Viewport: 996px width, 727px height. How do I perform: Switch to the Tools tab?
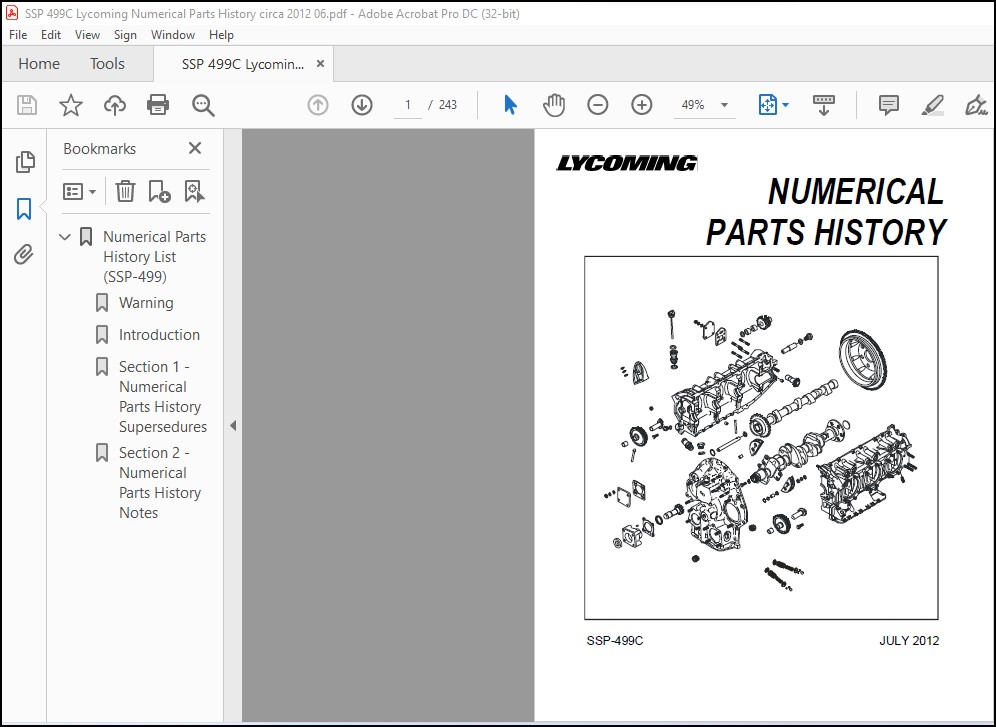pyautogui.click(x=107, y=63)
